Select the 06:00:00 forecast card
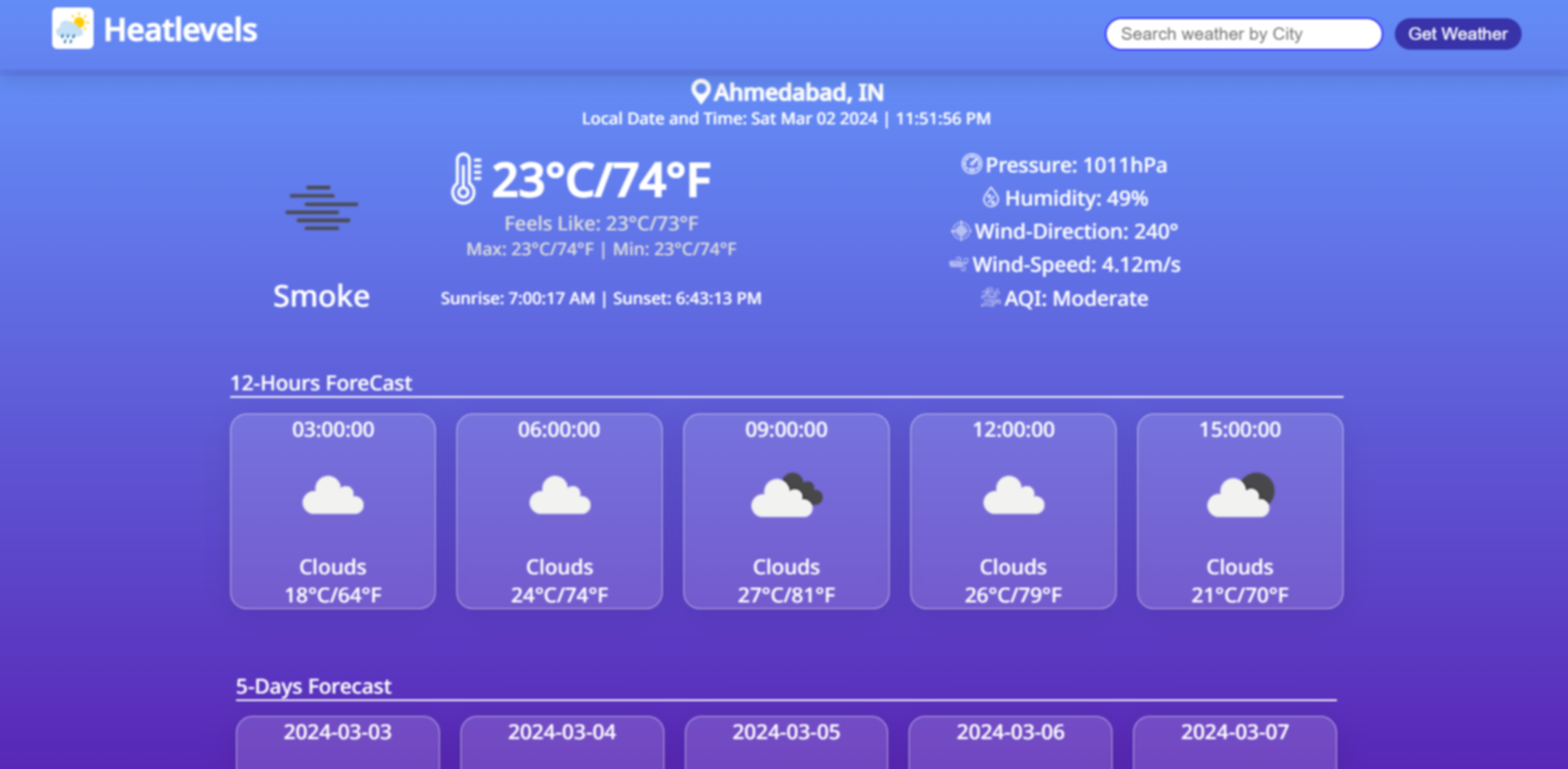 [x=559, y=511]
